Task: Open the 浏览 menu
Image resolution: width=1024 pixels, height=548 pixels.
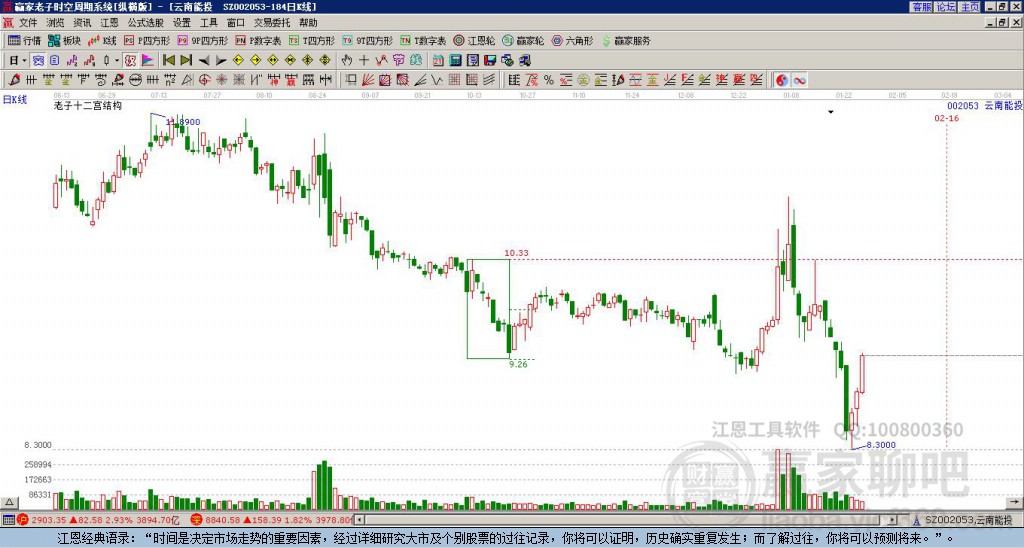Action: [55, 23]
